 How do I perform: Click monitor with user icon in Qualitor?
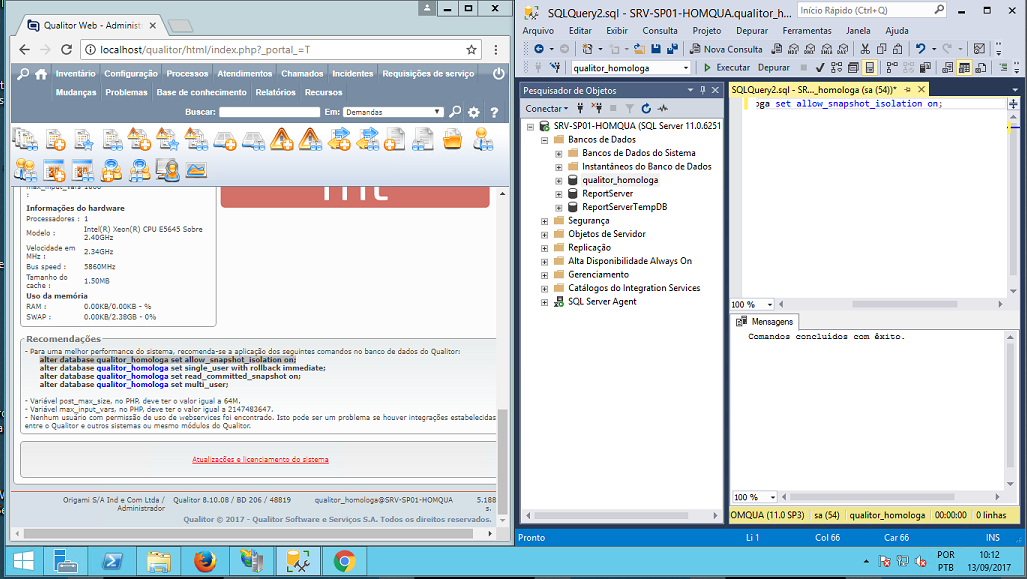coord(168,170)
